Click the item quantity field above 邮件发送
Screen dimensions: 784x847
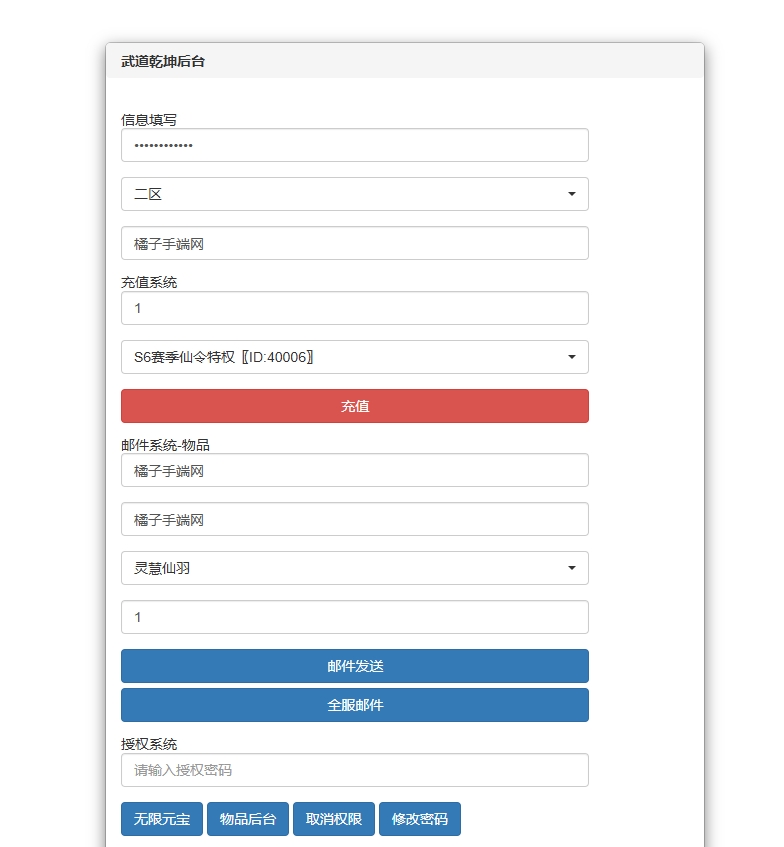coord(354,617)
